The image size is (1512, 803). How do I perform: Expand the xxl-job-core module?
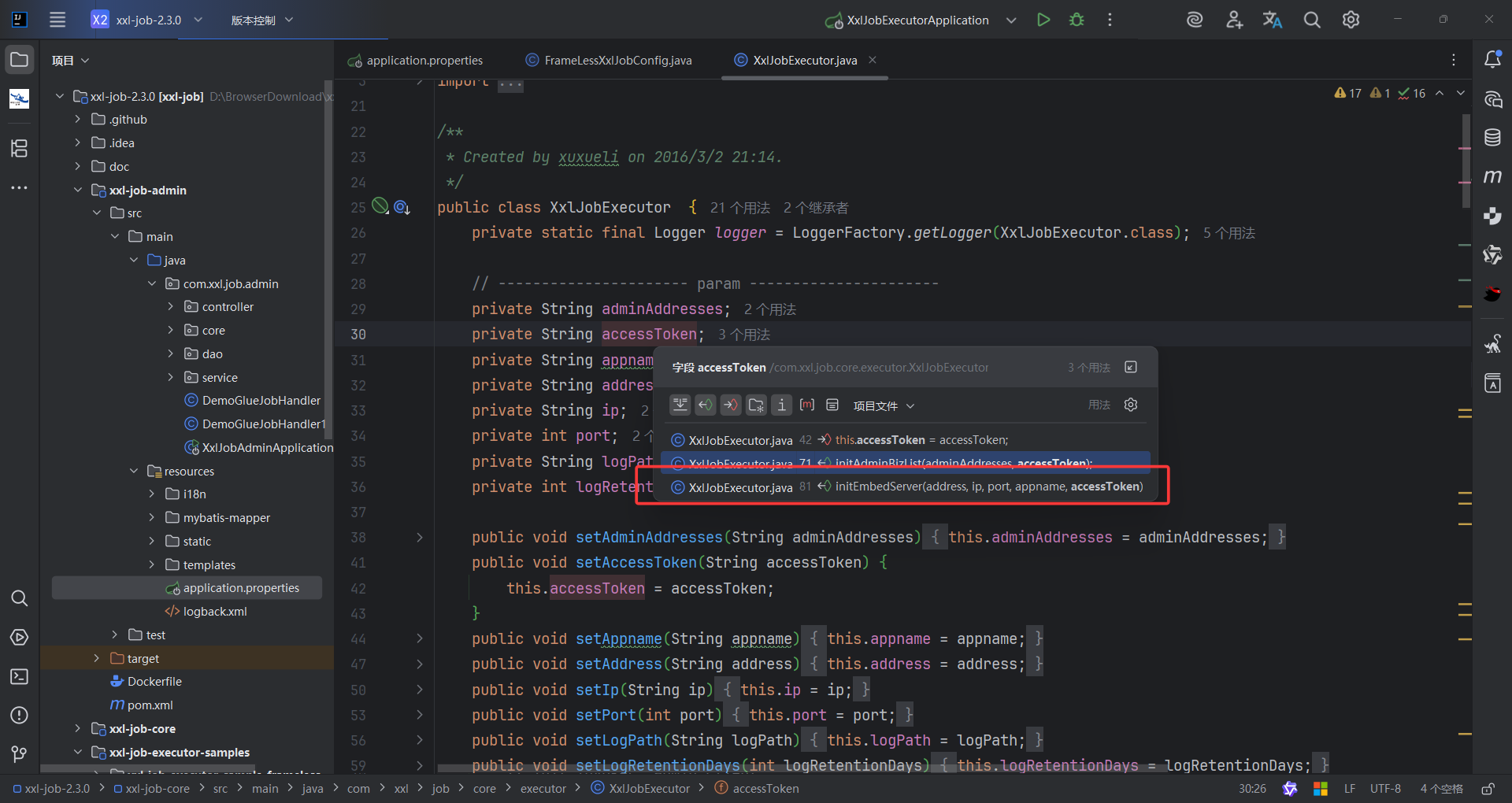click(x=77, y=729)
